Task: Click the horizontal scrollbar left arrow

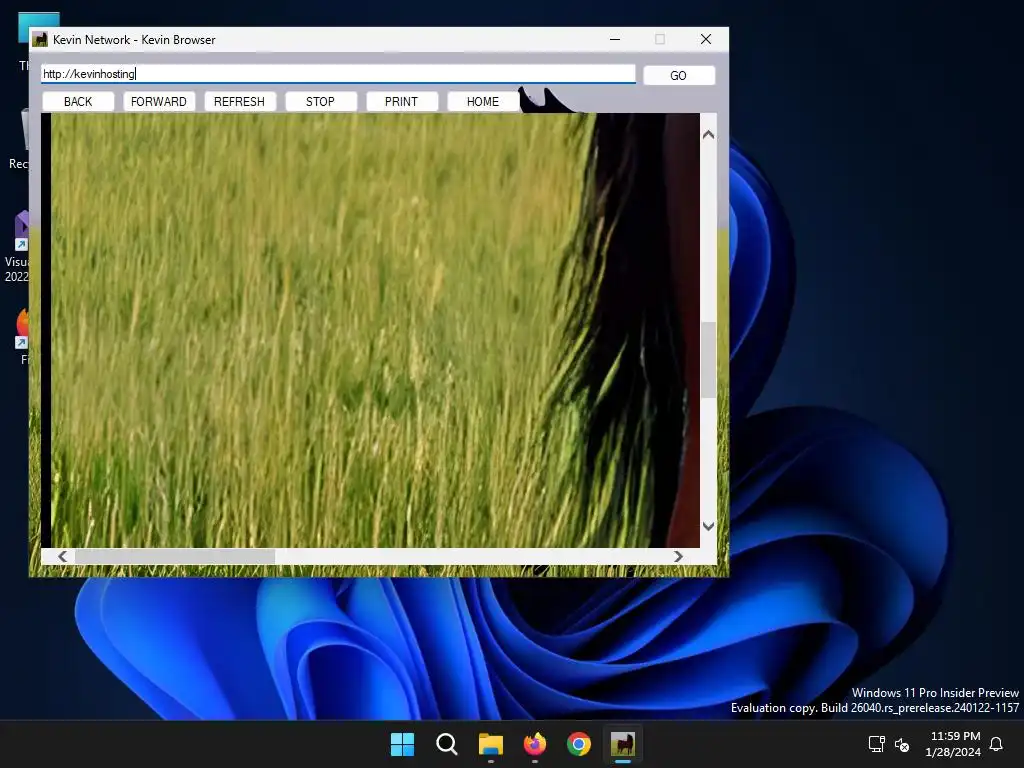Action: click(x=63, y=556)
